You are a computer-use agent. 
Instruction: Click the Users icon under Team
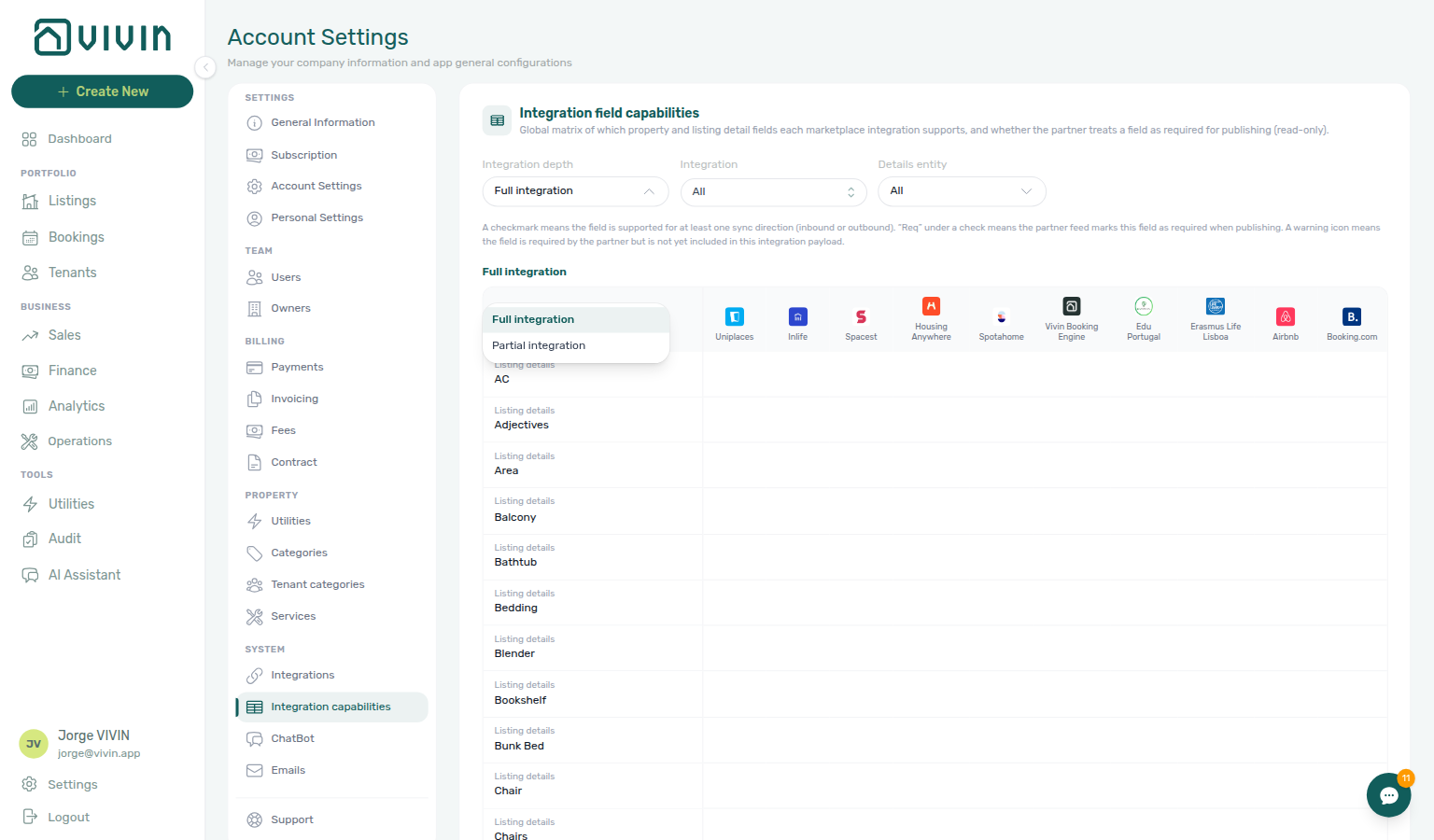click(x=254, y=277)
